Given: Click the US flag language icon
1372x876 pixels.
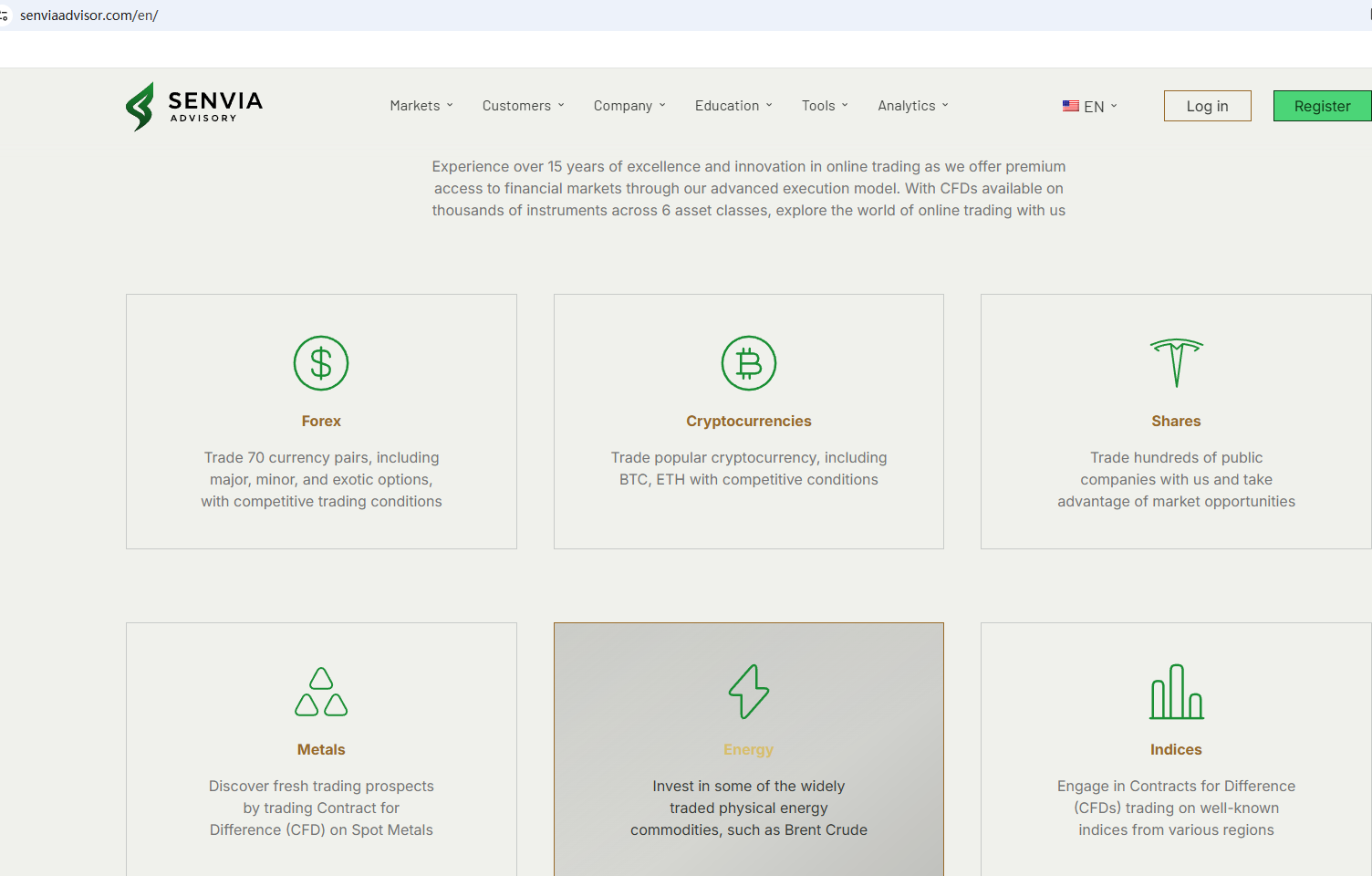Looking at the screenshot, I should (1070, 106).
